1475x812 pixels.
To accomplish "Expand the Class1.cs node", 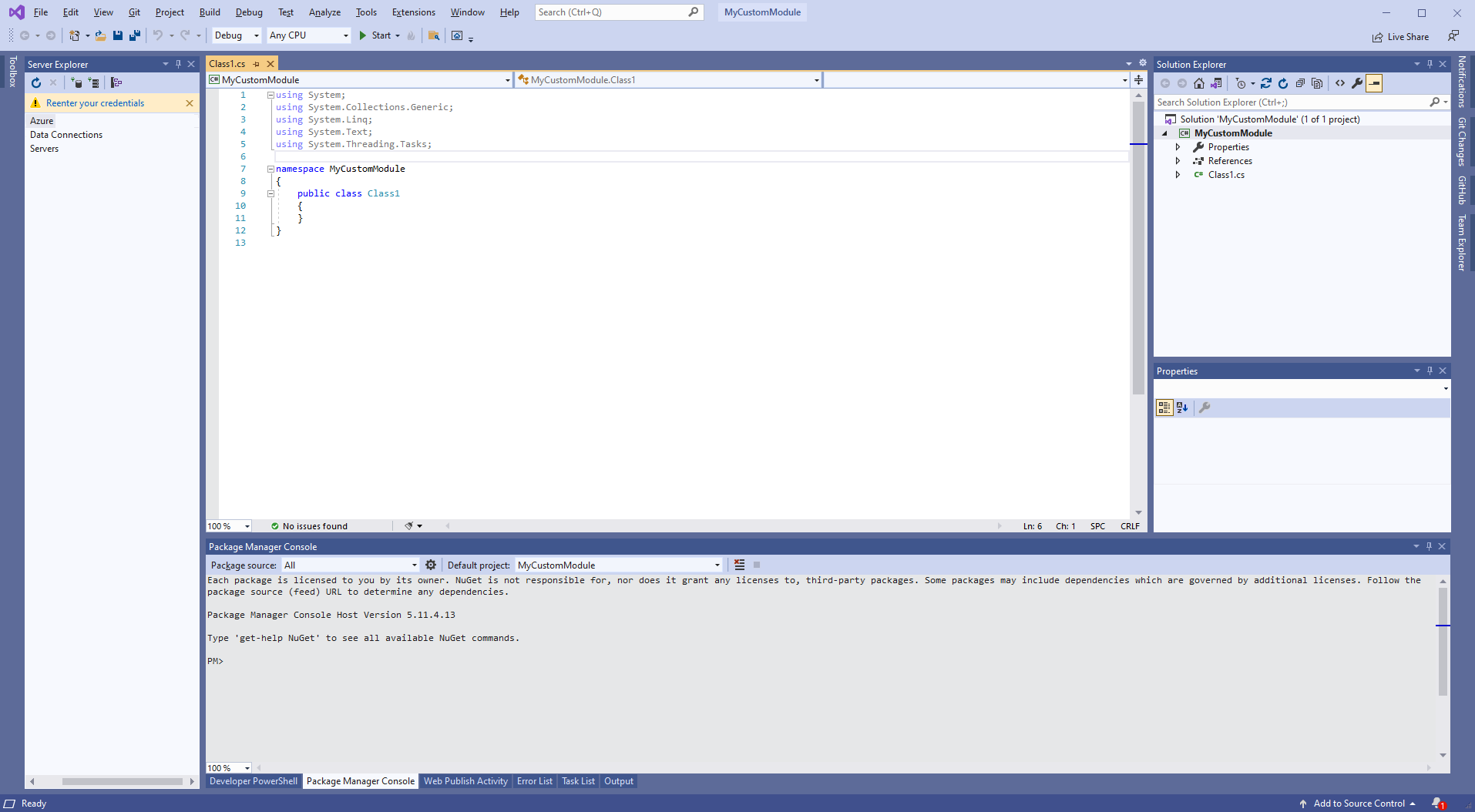I will [1178, 175].
